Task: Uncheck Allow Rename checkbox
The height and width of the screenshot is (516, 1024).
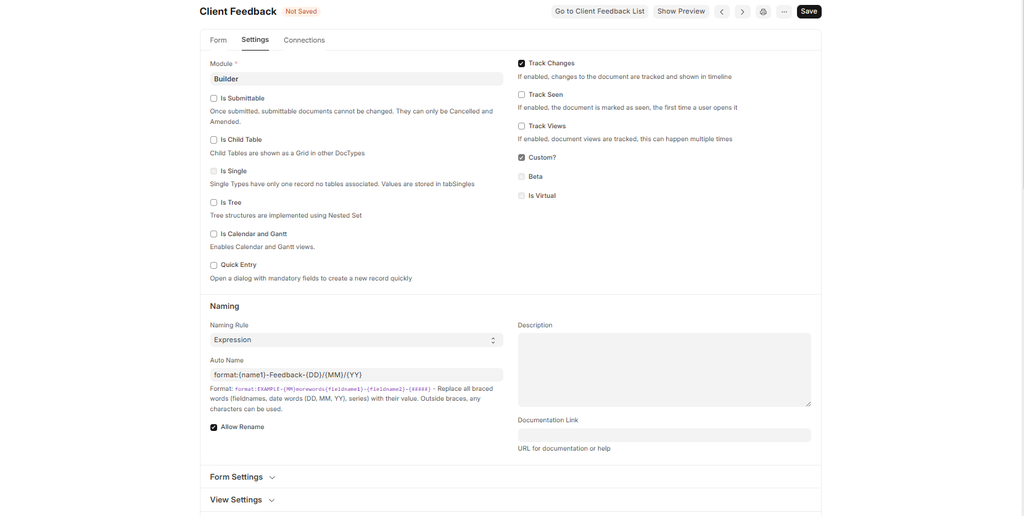Action: 214,427
